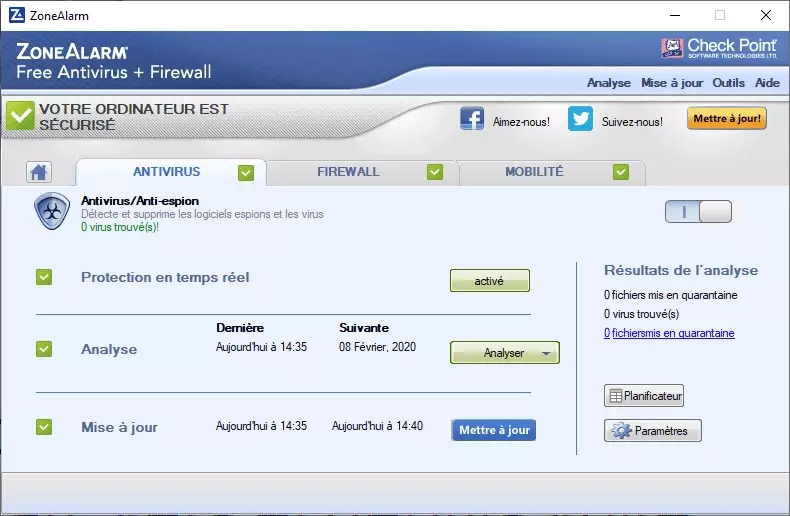Click the ZoneAlarm title bar icon
Image resolution: width=790 pixels, height=516 pixels.
click(17, 15)
